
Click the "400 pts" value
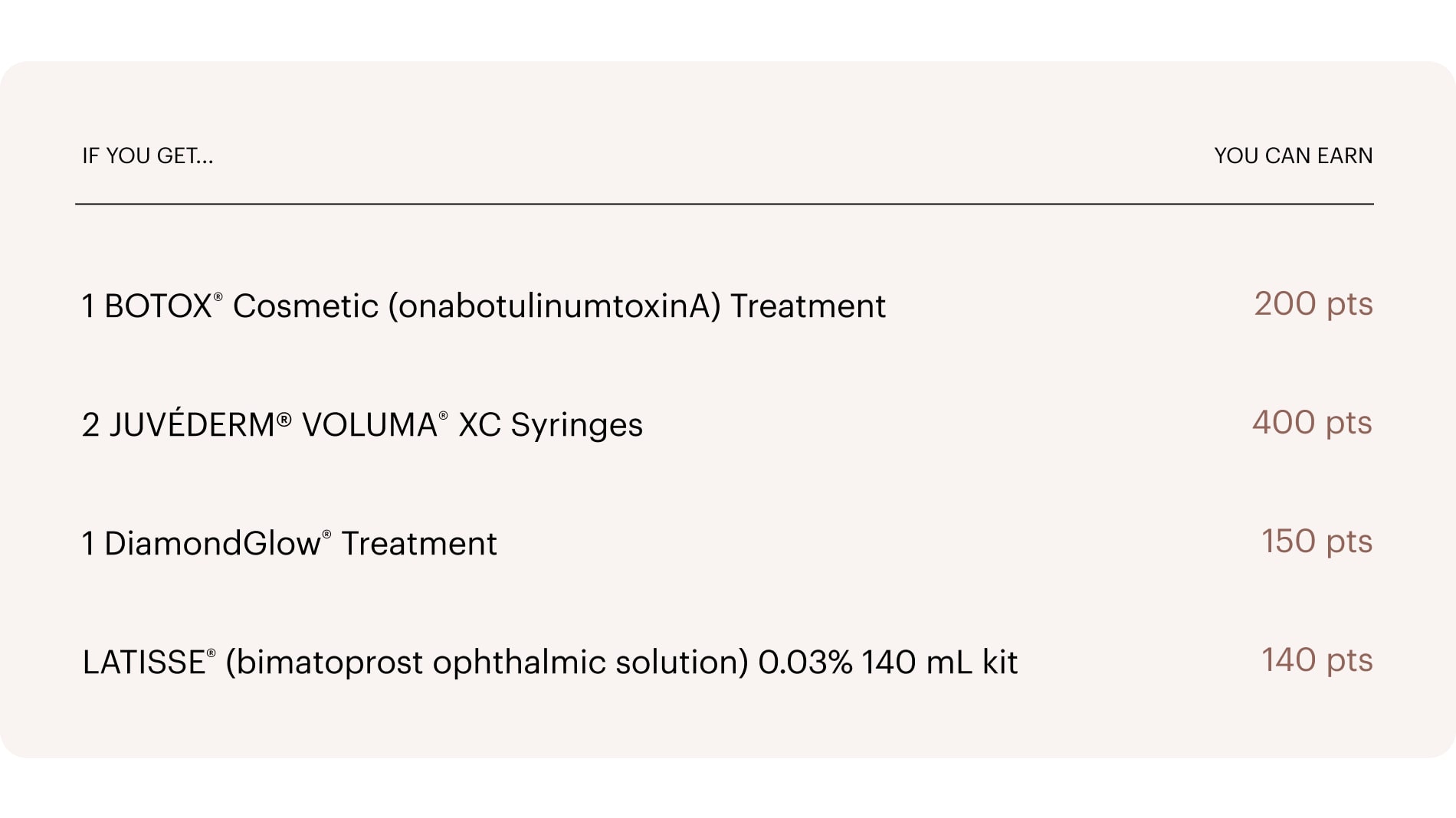[x=1311, y=423]
